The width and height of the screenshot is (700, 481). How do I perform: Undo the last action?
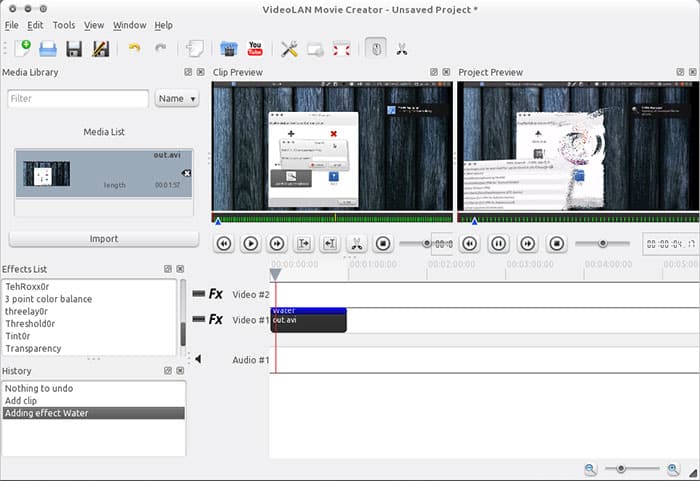pyautogui.click(x=134, y=48)
